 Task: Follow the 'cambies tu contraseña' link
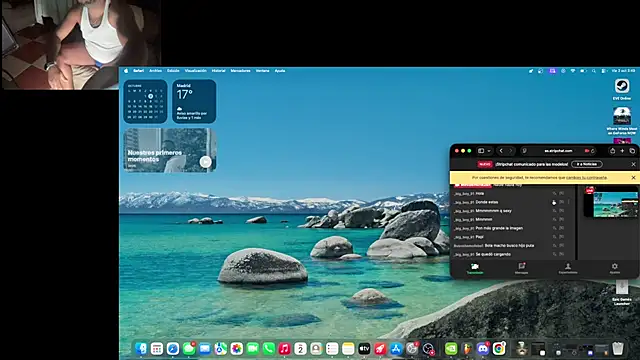pyautogui.click(x=587, y=178)
